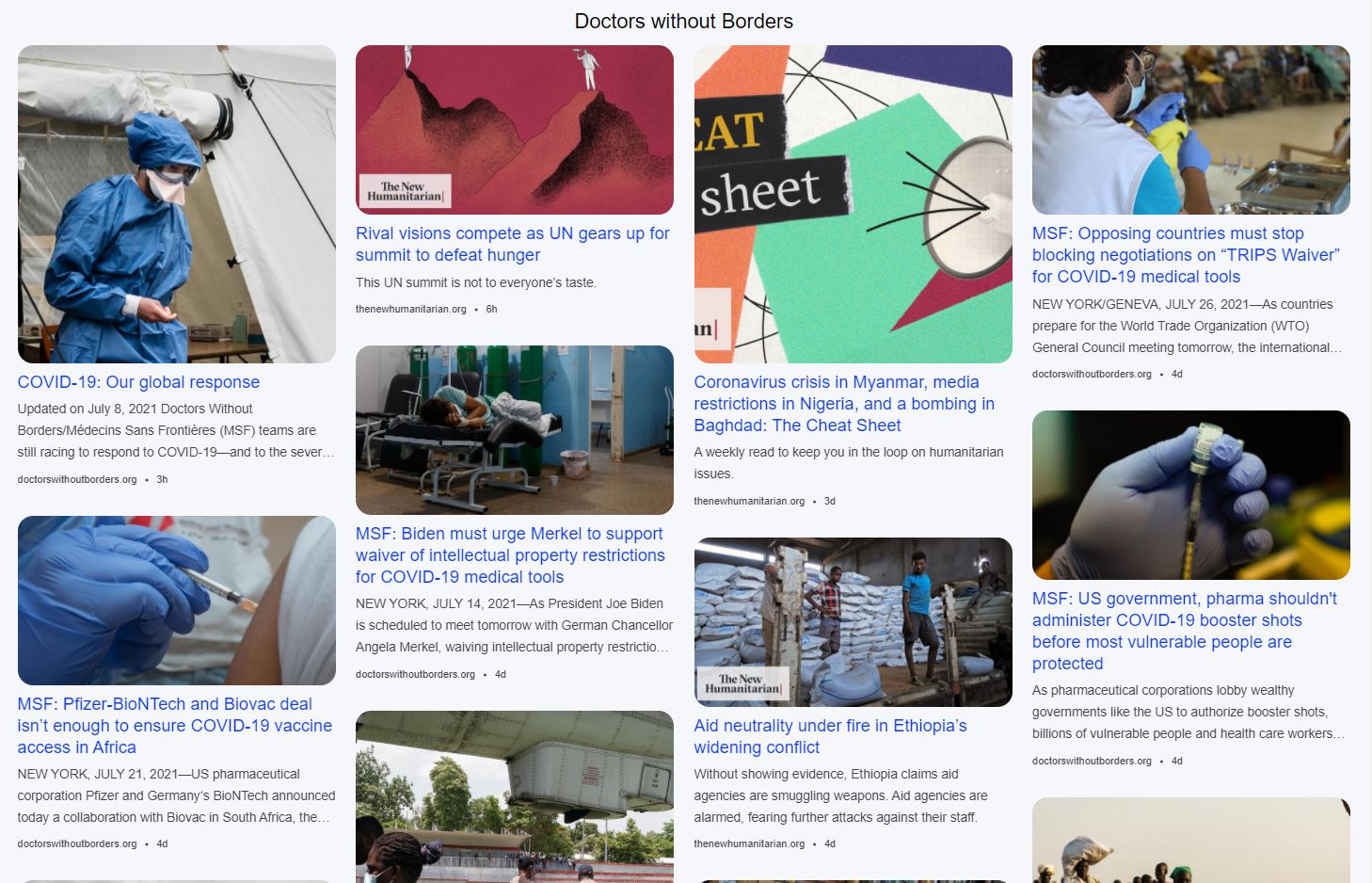Image resolution: width=1372 pixels, height=883 pixels.
Task: Select thumbnail of men beside stacked aid sacks
Action: click(x=854, y=622)
